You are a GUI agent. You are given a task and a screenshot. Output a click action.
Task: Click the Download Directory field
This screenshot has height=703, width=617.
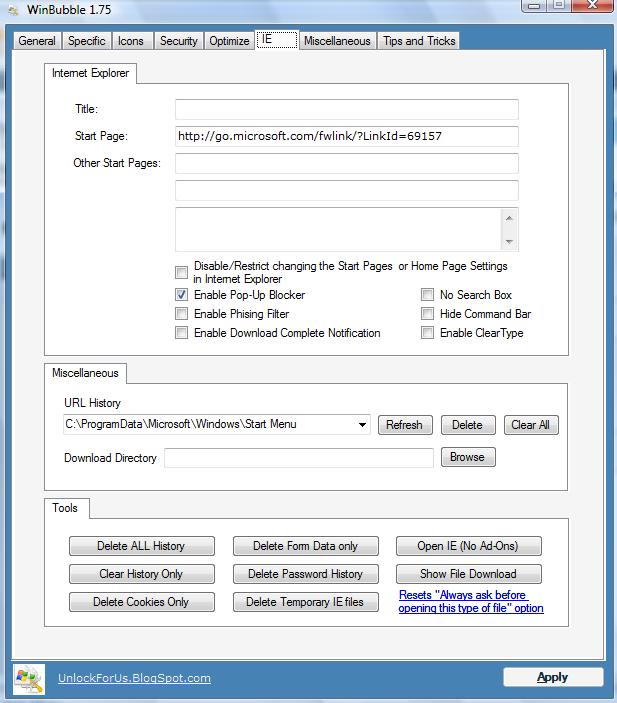(299, 458)
